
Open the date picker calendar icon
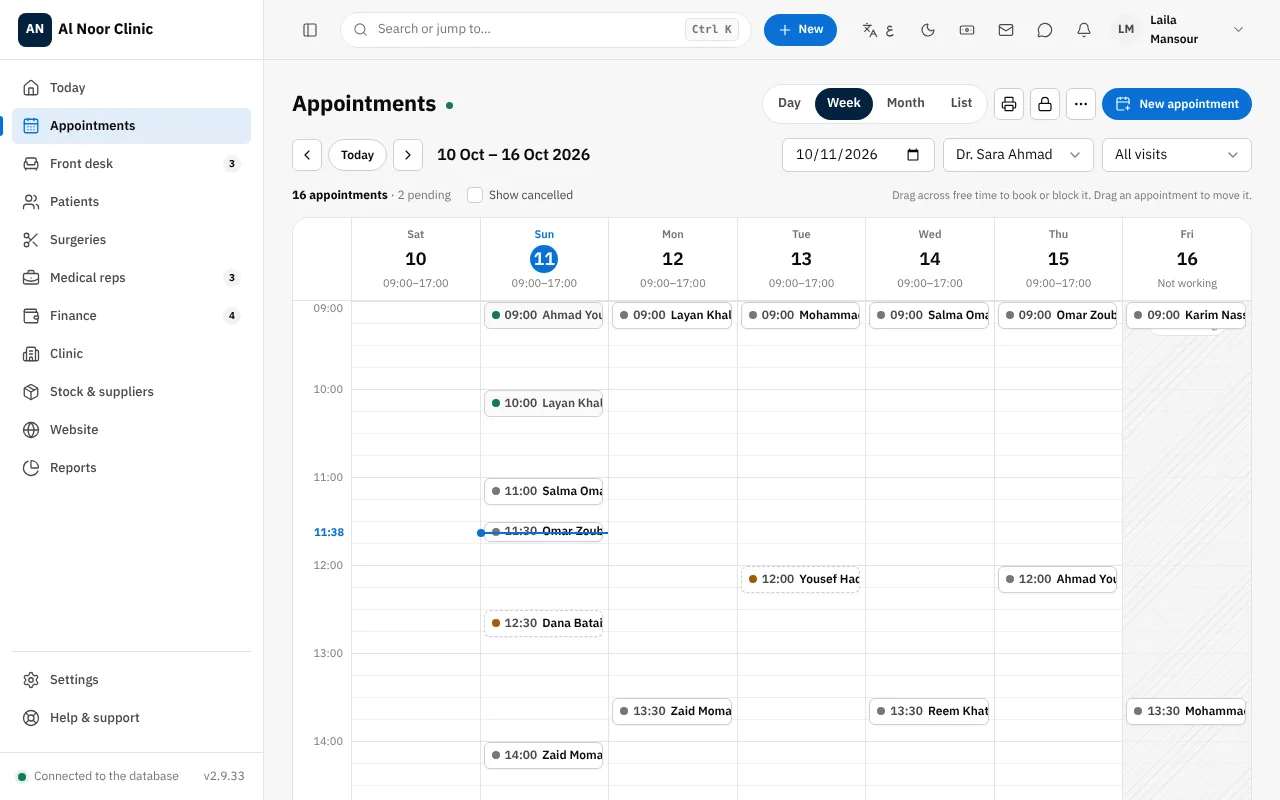pyautogui.click(x=913, y=155)
